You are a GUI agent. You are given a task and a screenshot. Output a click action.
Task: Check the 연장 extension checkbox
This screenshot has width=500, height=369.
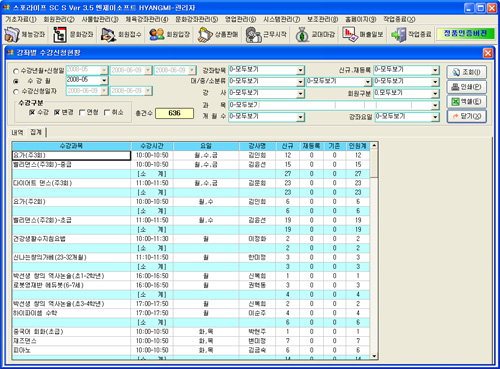81,113
